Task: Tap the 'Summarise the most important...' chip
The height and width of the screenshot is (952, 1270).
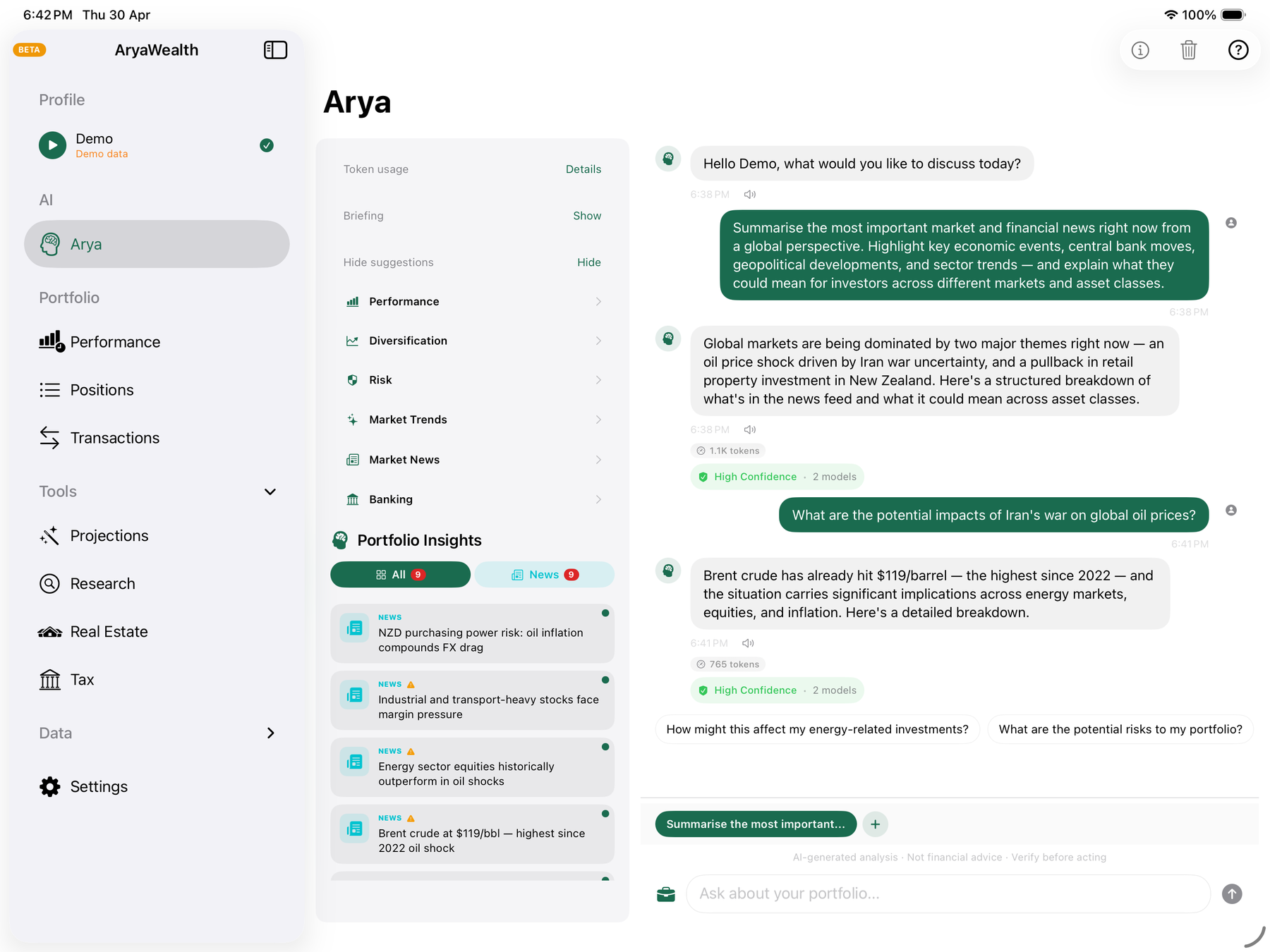Action: (x=756, y=824)
